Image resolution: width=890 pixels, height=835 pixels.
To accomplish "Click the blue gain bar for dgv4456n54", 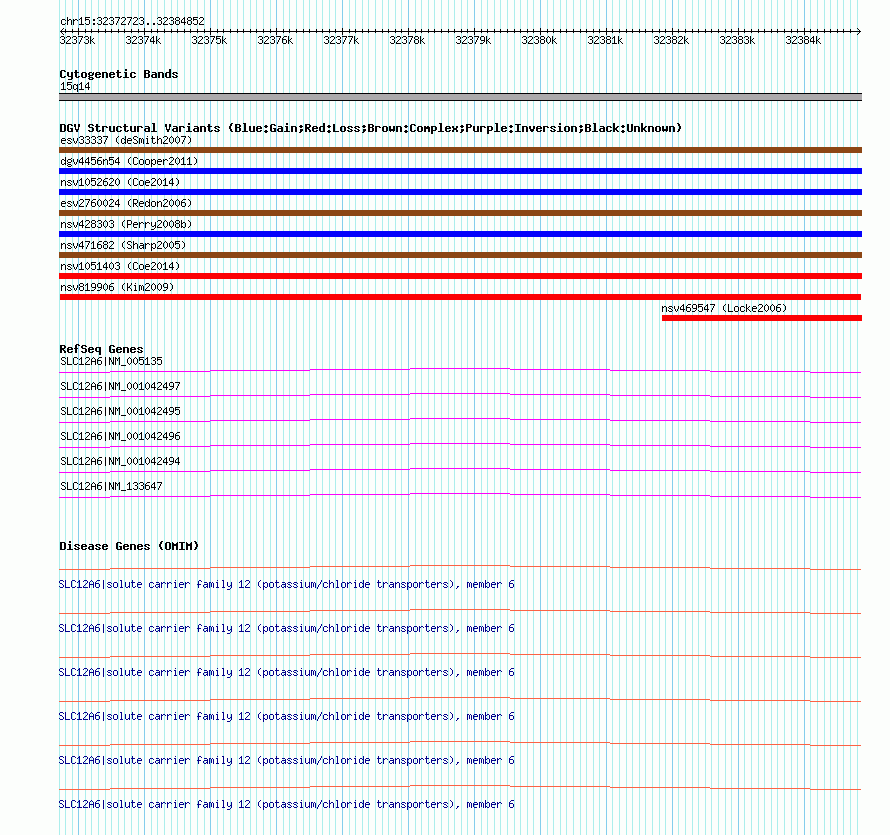I will [x=460, y=171].
